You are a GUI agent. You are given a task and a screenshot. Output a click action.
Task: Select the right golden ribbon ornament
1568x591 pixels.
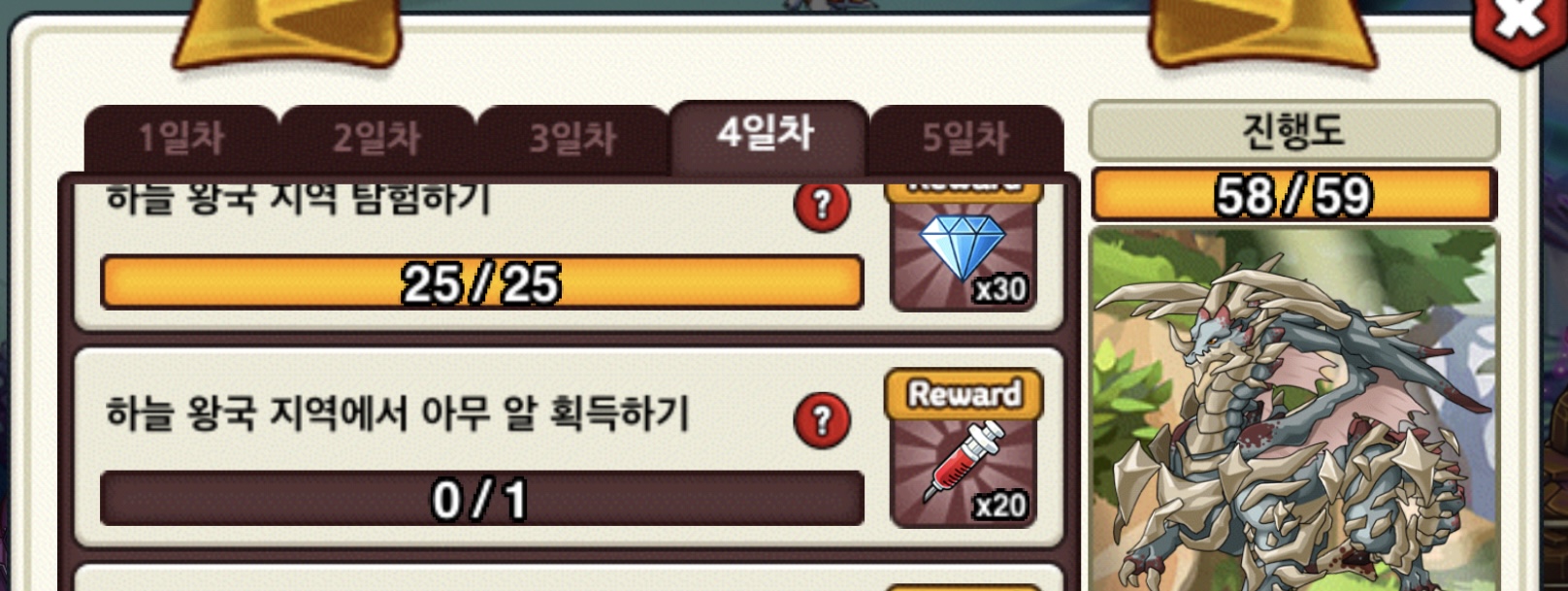coord(1261,31)
